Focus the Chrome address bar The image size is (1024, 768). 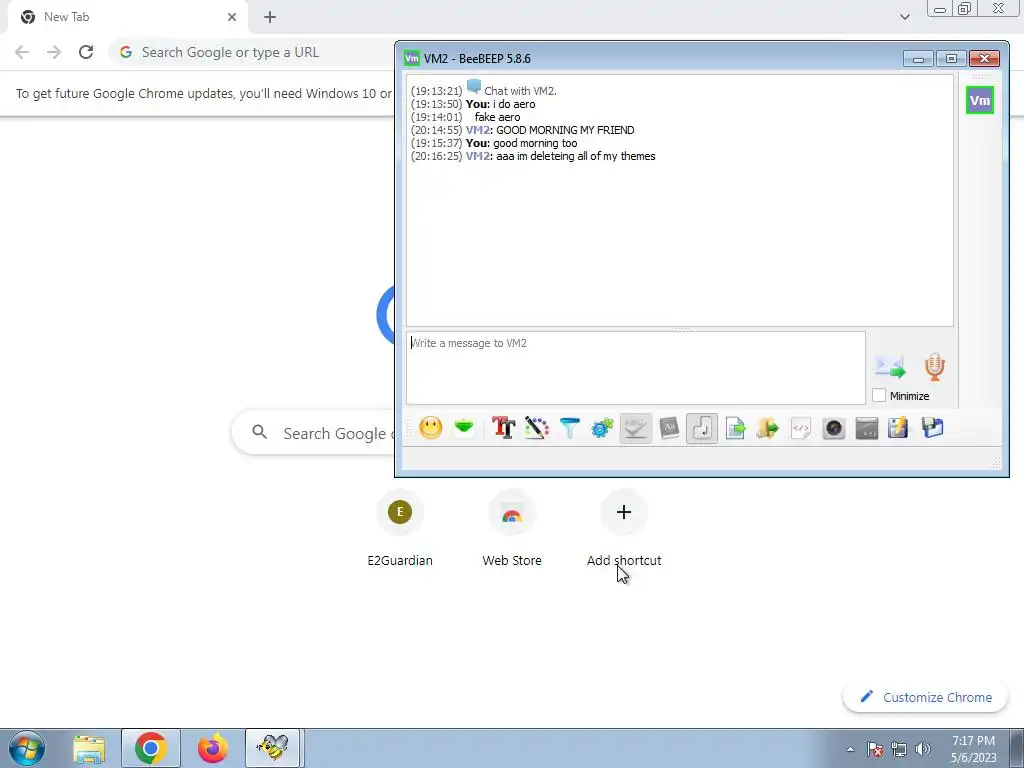252,52
